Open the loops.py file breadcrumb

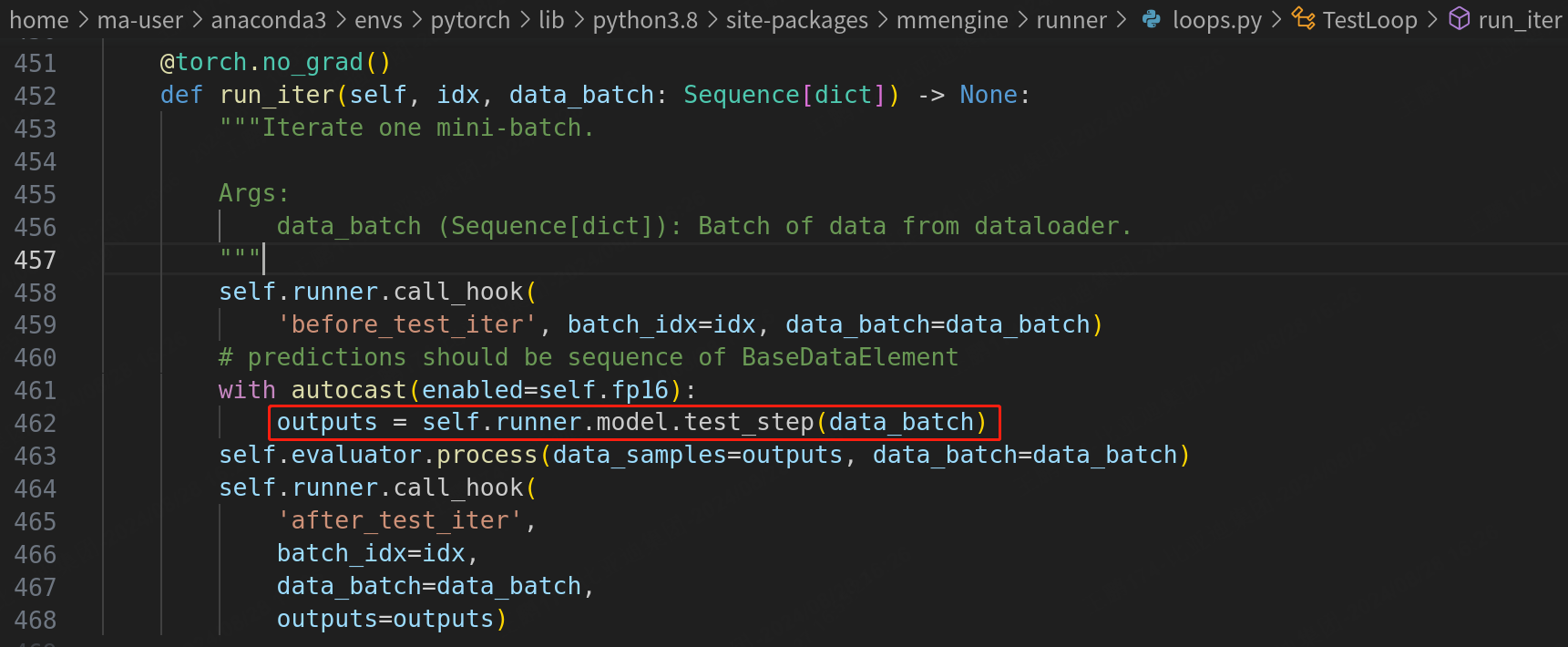(x=1216, y=20)
